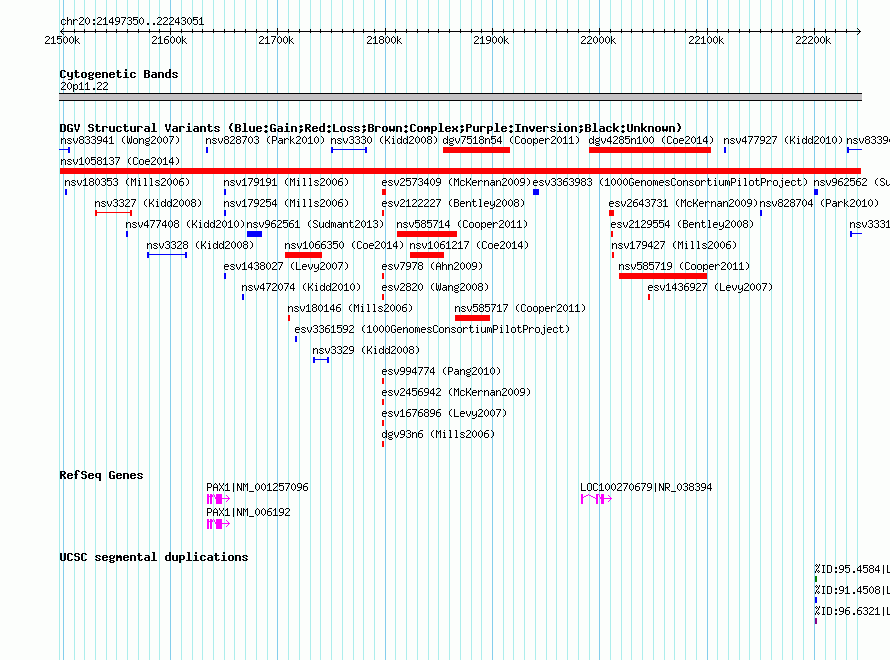Click the nsv179254 (Mills2006) label
The height and width of the screenshot is (660, 890).
(x=286, y=203)
